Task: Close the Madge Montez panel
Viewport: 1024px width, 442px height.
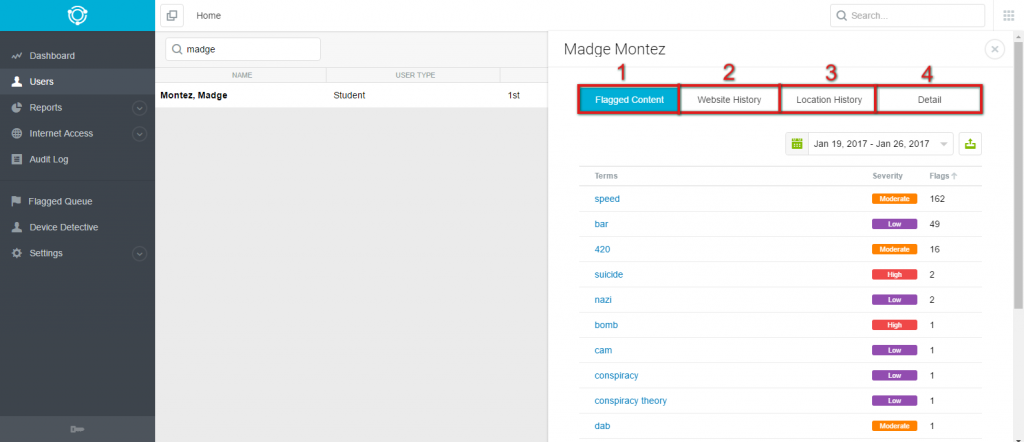Action: point(995,49)
